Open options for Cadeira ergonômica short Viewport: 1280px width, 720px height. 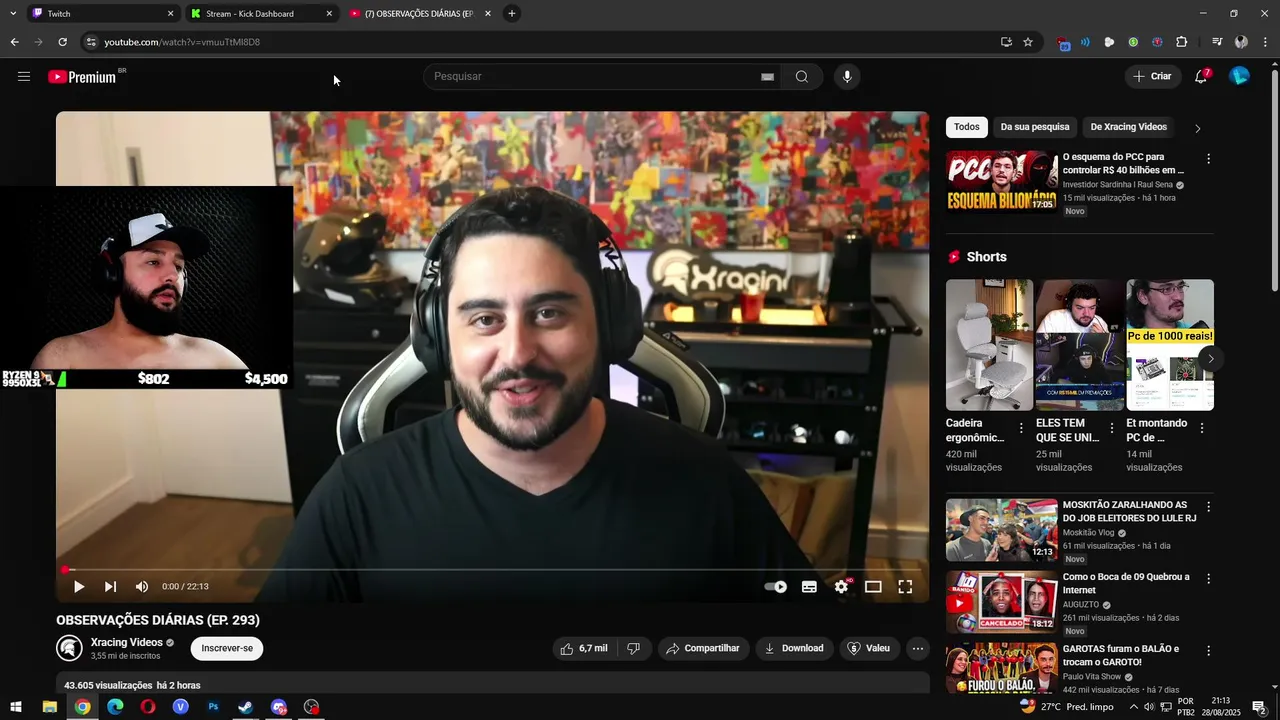point(1021,428)
